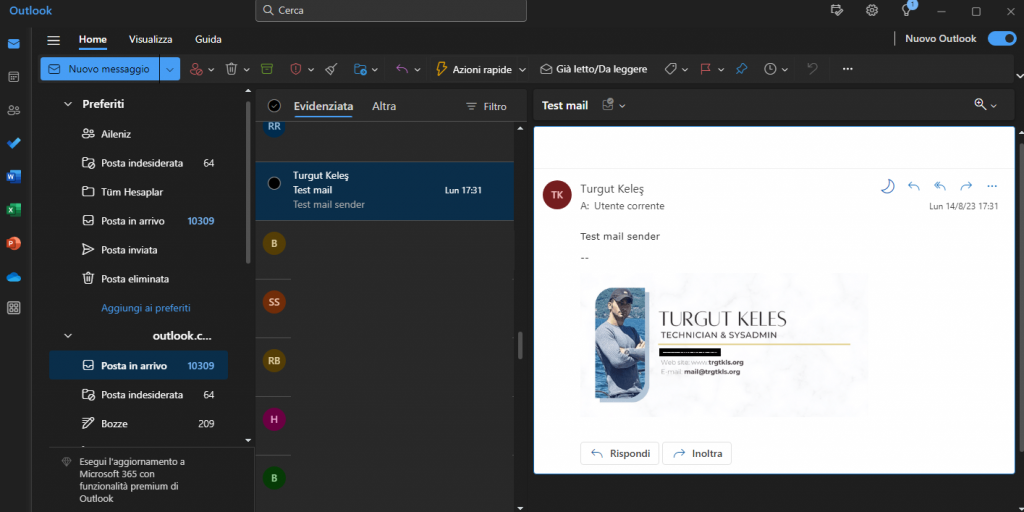Viewport: 1024px width, 512px height.
Task: Collapse the Preferiti folder section
Action: coord(68,104)
